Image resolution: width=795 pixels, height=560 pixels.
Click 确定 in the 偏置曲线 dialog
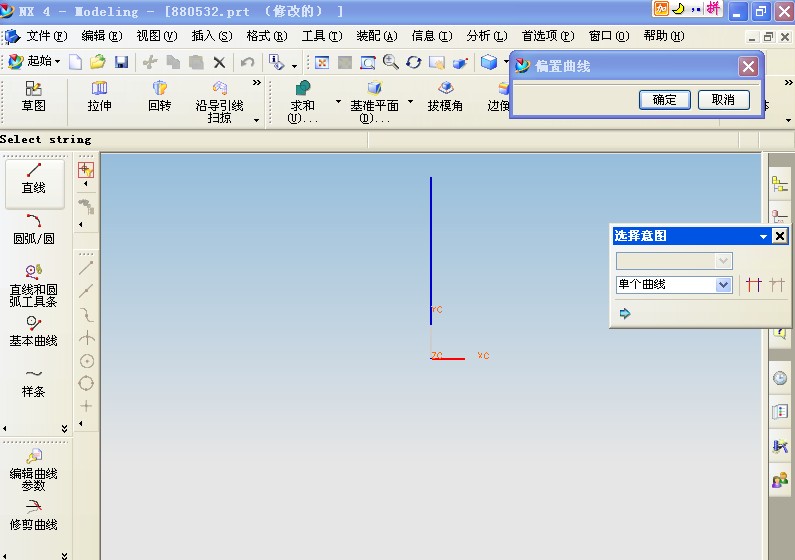tap(665, 100)
